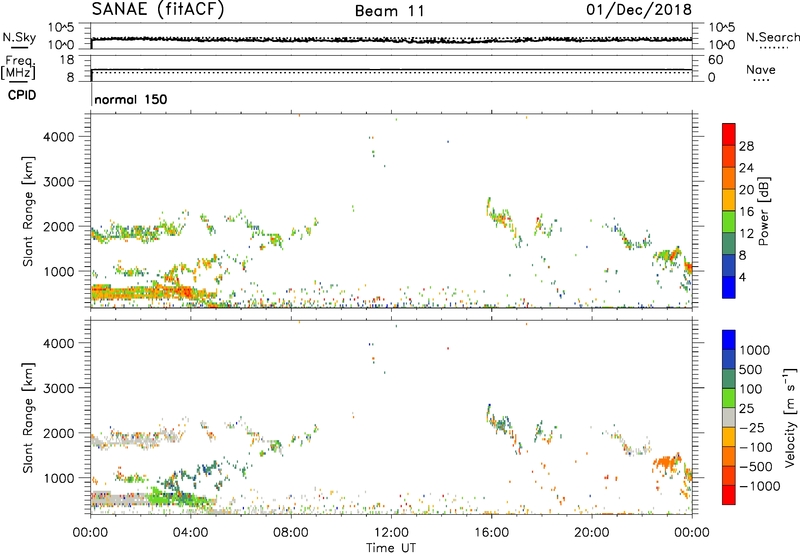The height and width of the screenshot is (554, 800).
Task: Click the "04:00" time axis tick
Action: point(191,533)
